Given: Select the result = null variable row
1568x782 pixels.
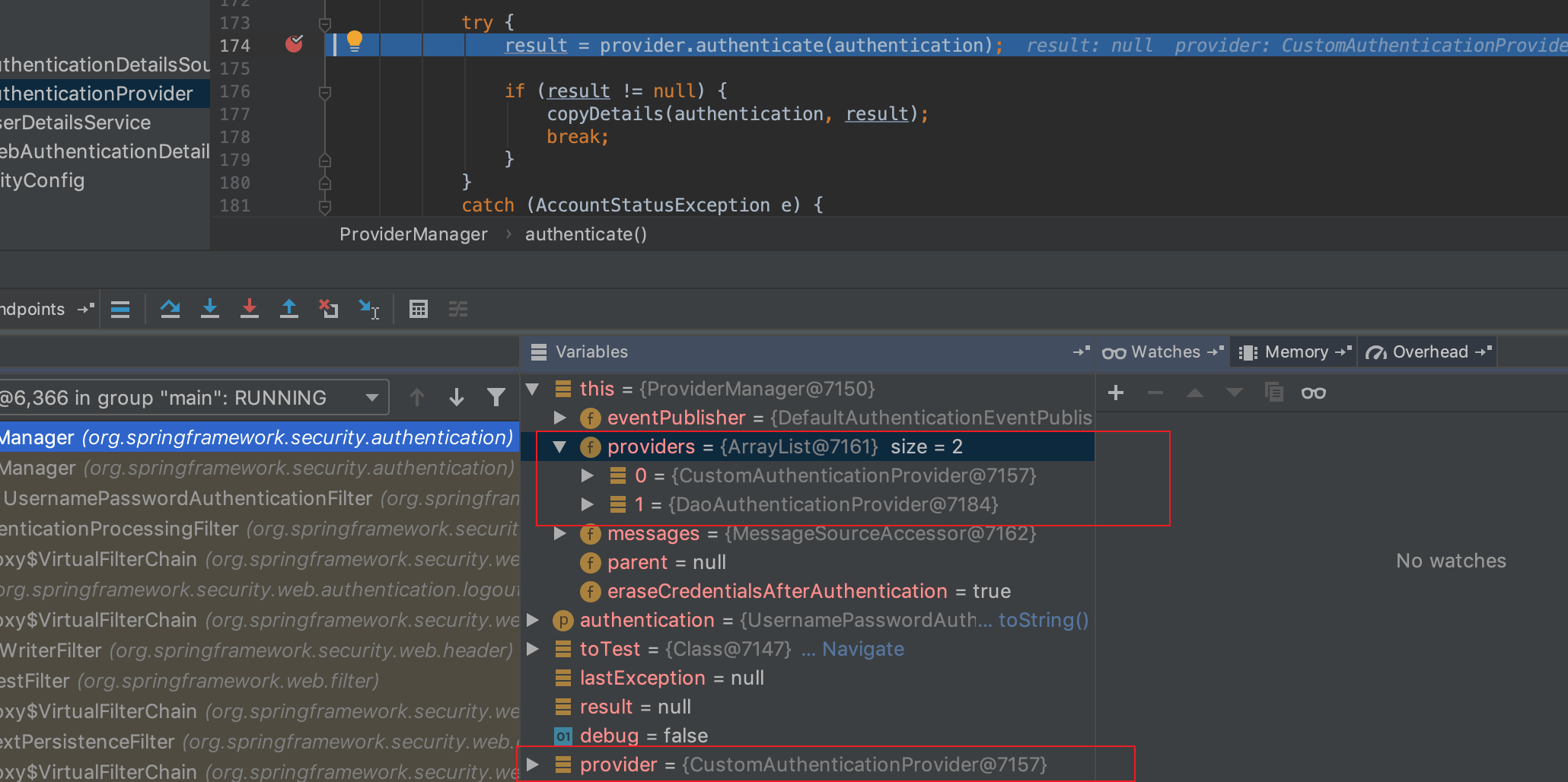Looking at the screenshot, I should point(808,707).
